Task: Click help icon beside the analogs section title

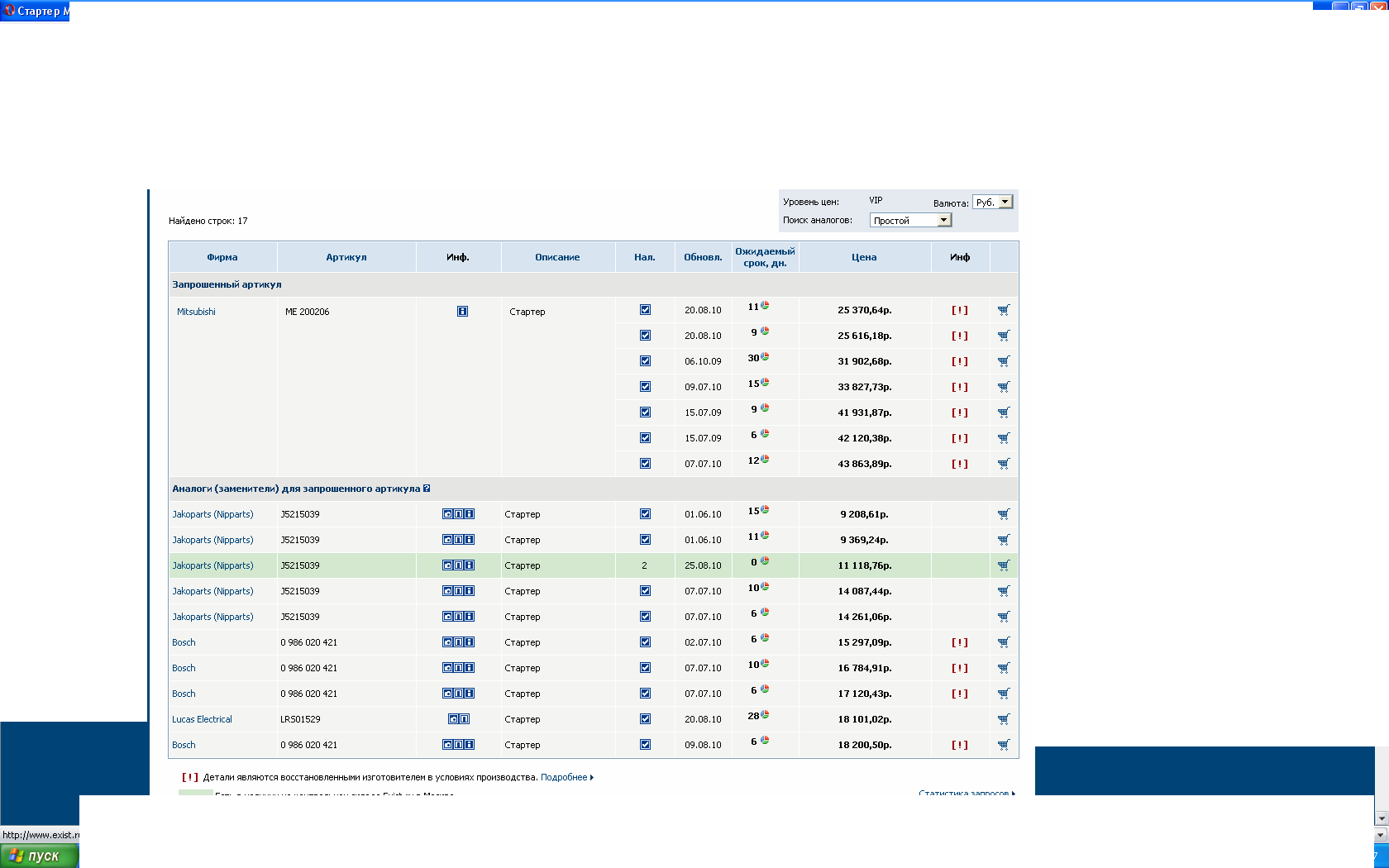Action: (427, 489)
